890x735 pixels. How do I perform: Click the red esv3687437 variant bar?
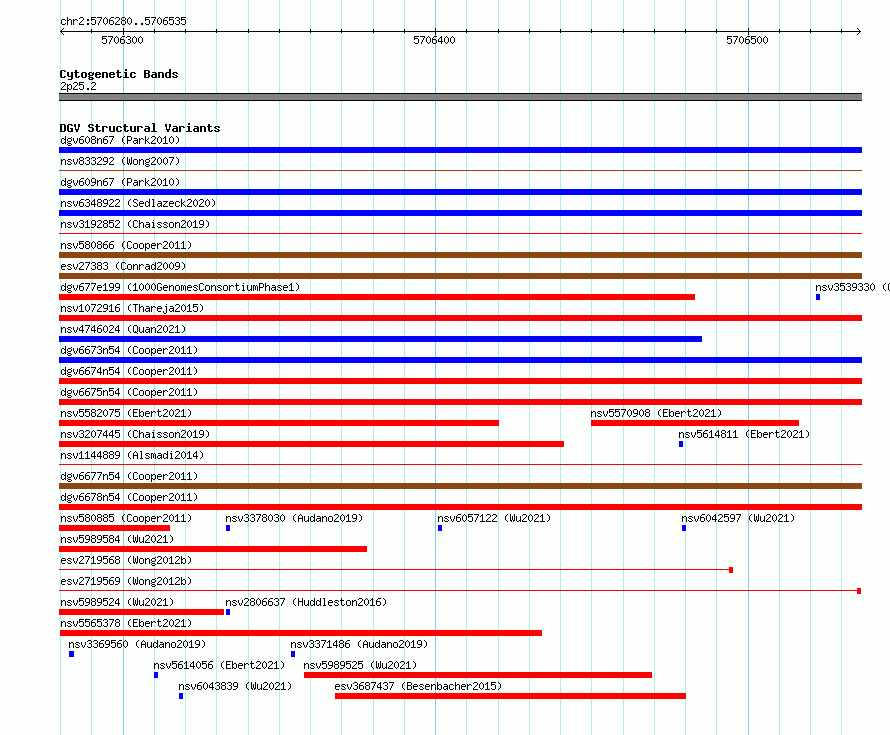point(510,696)
